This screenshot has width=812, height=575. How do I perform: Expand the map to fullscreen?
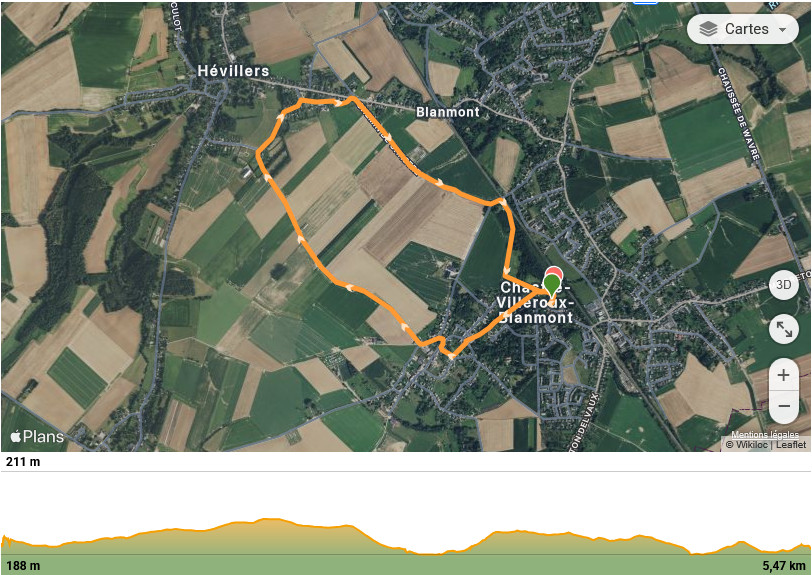[784, 329]
